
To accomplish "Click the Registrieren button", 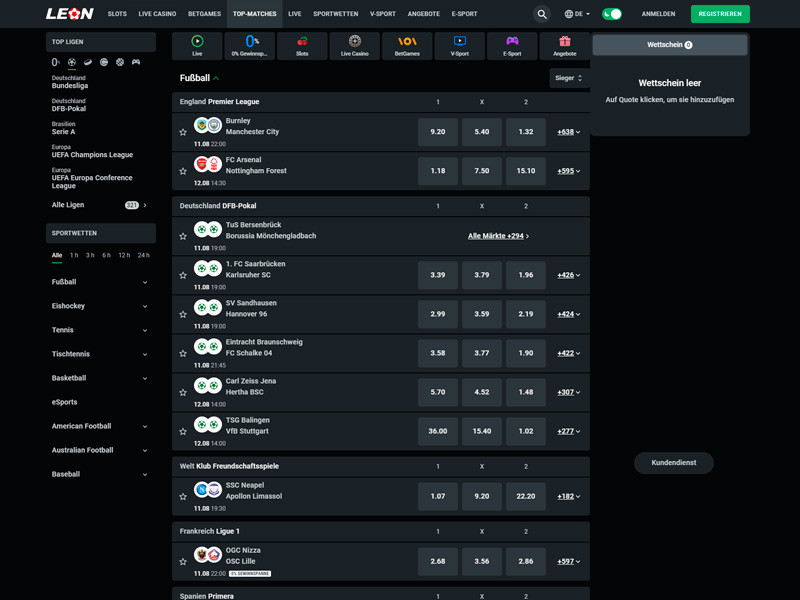I will pos(720,14).
